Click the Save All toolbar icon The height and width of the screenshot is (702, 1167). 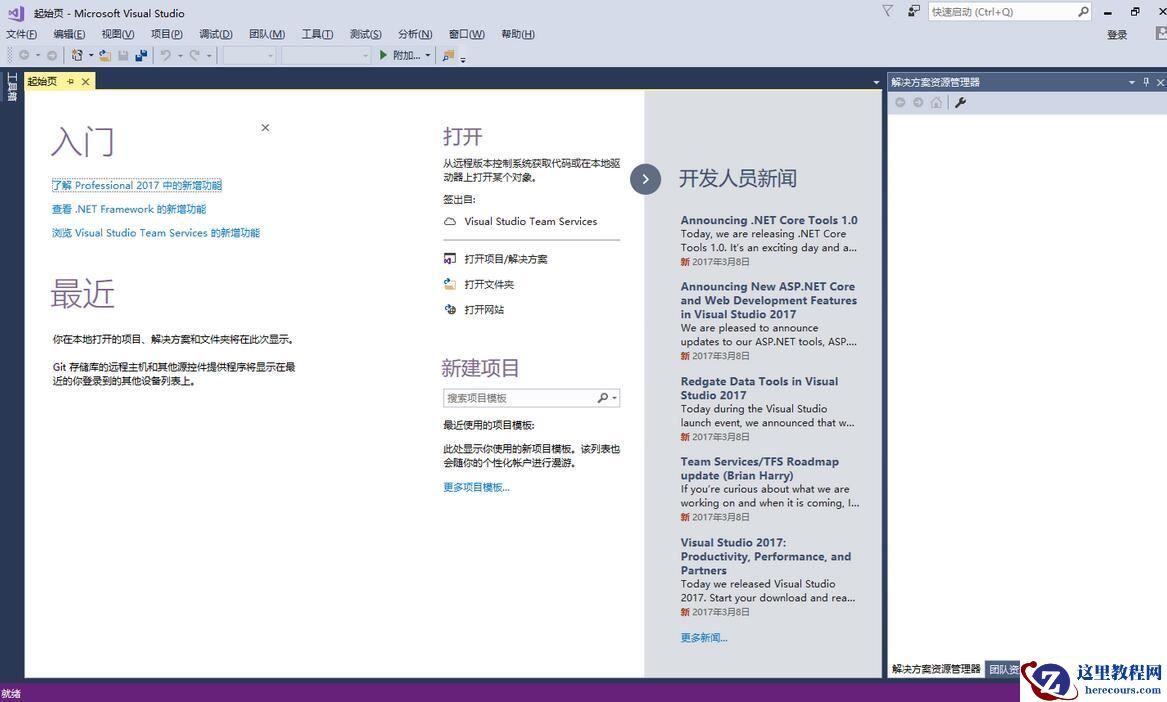141,55
